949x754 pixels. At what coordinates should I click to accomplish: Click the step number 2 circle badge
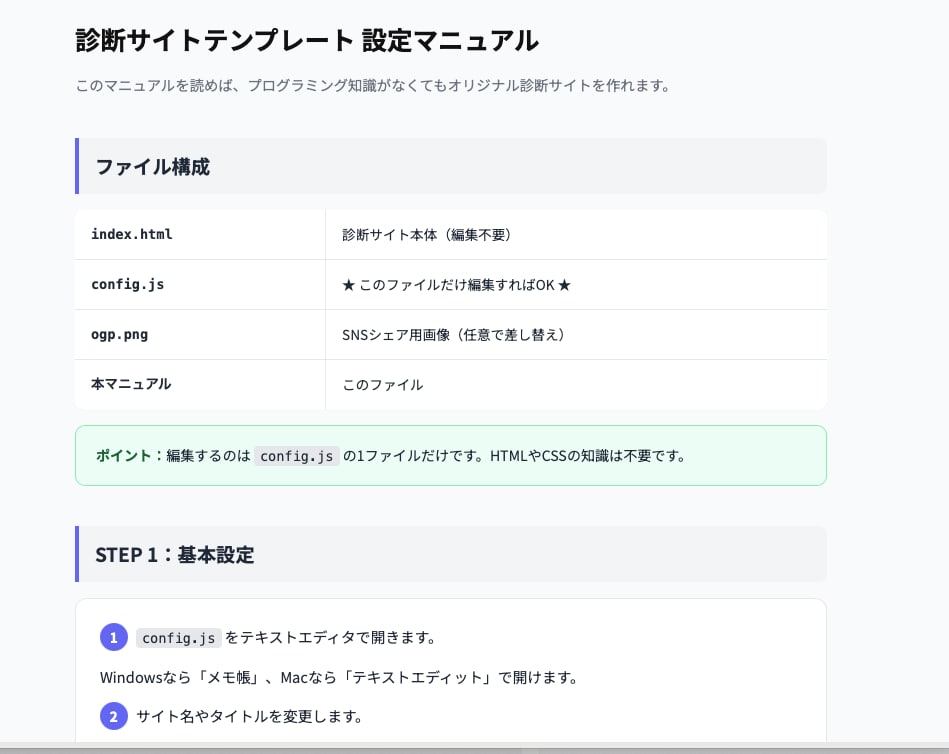114,716
